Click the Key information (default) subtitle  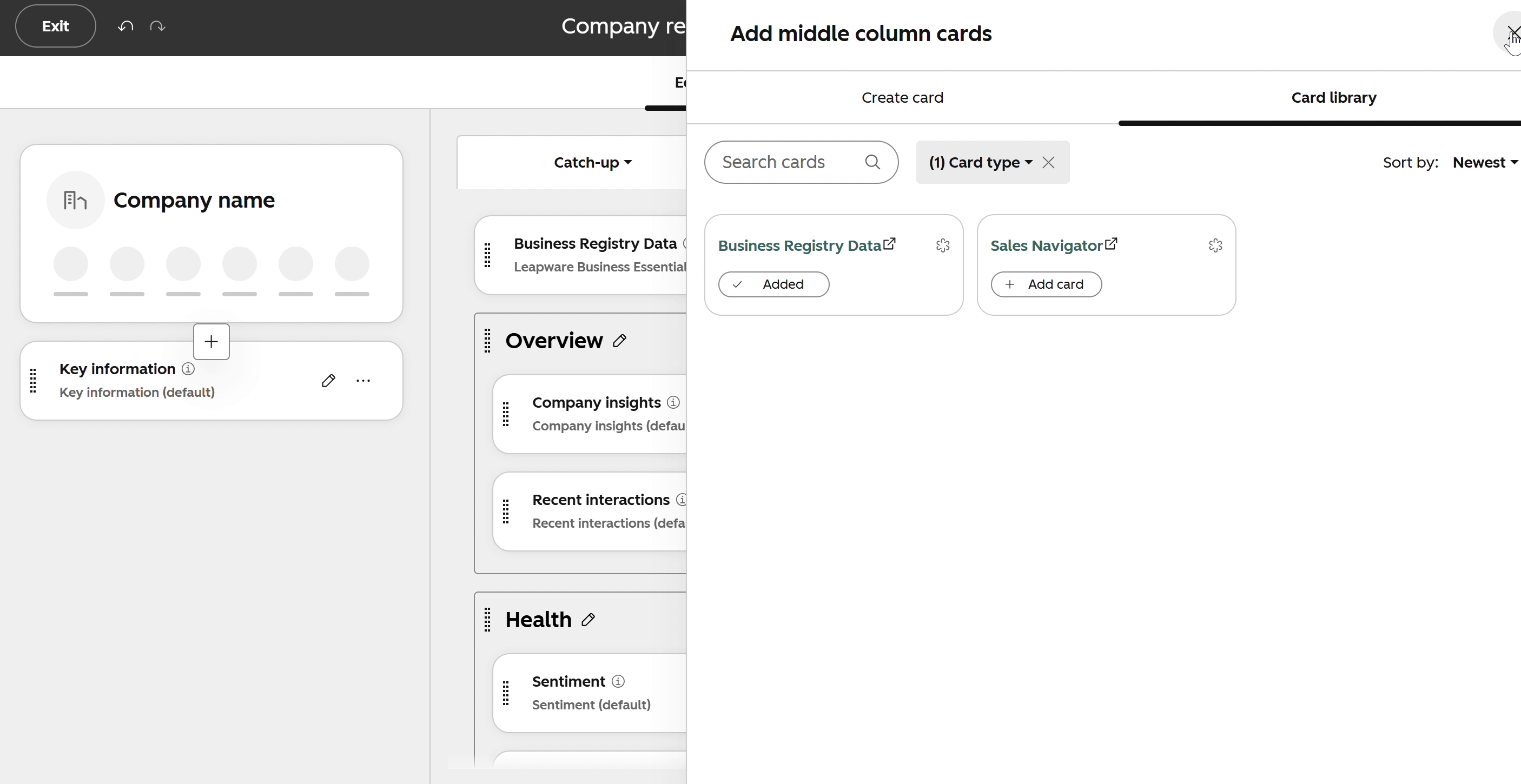coord(137,392)
